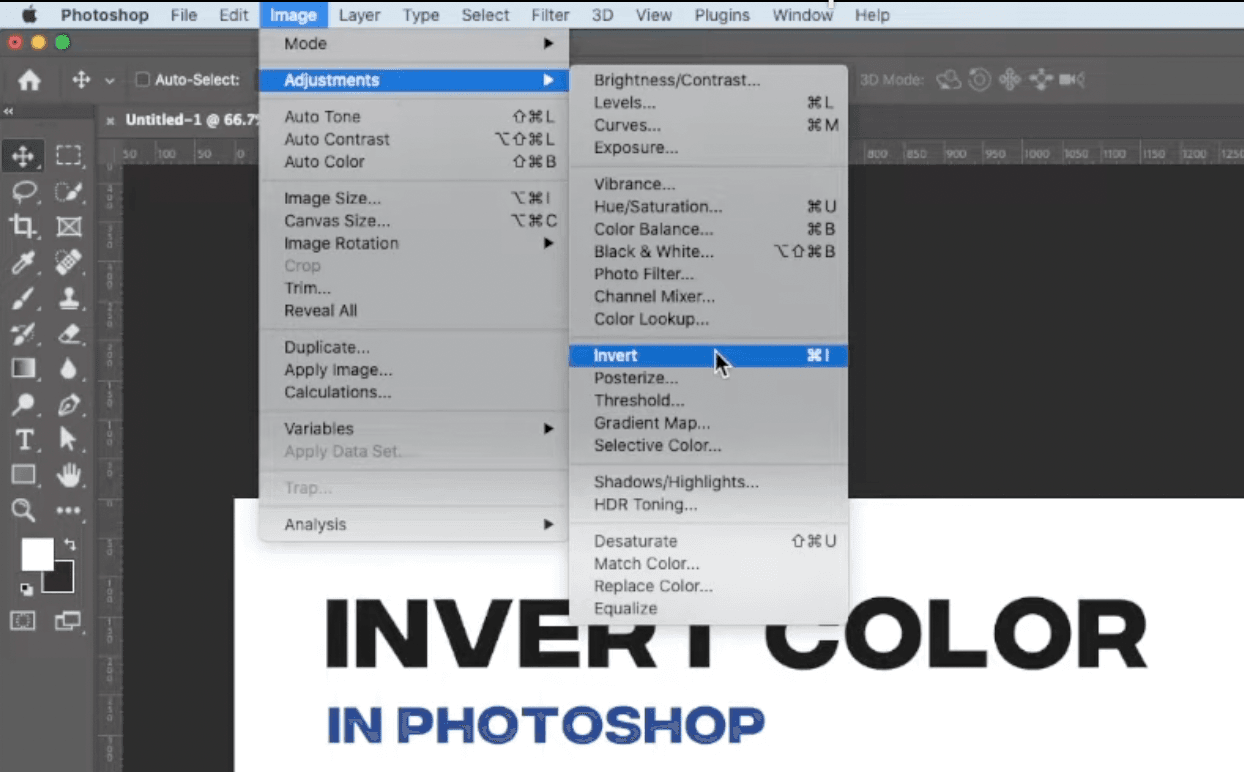Select the Frame tool

point(68,226)
